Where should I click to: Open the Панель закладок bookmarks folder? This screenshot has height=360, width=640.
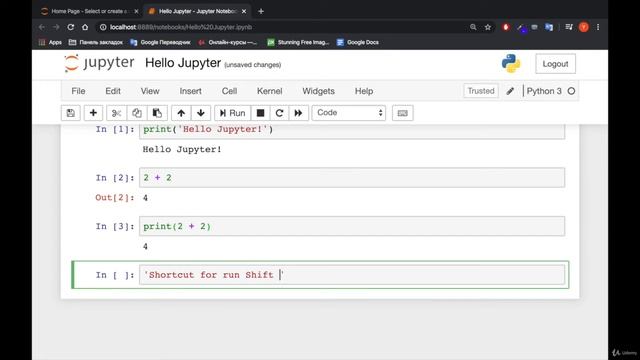click(x=96, y=42)
